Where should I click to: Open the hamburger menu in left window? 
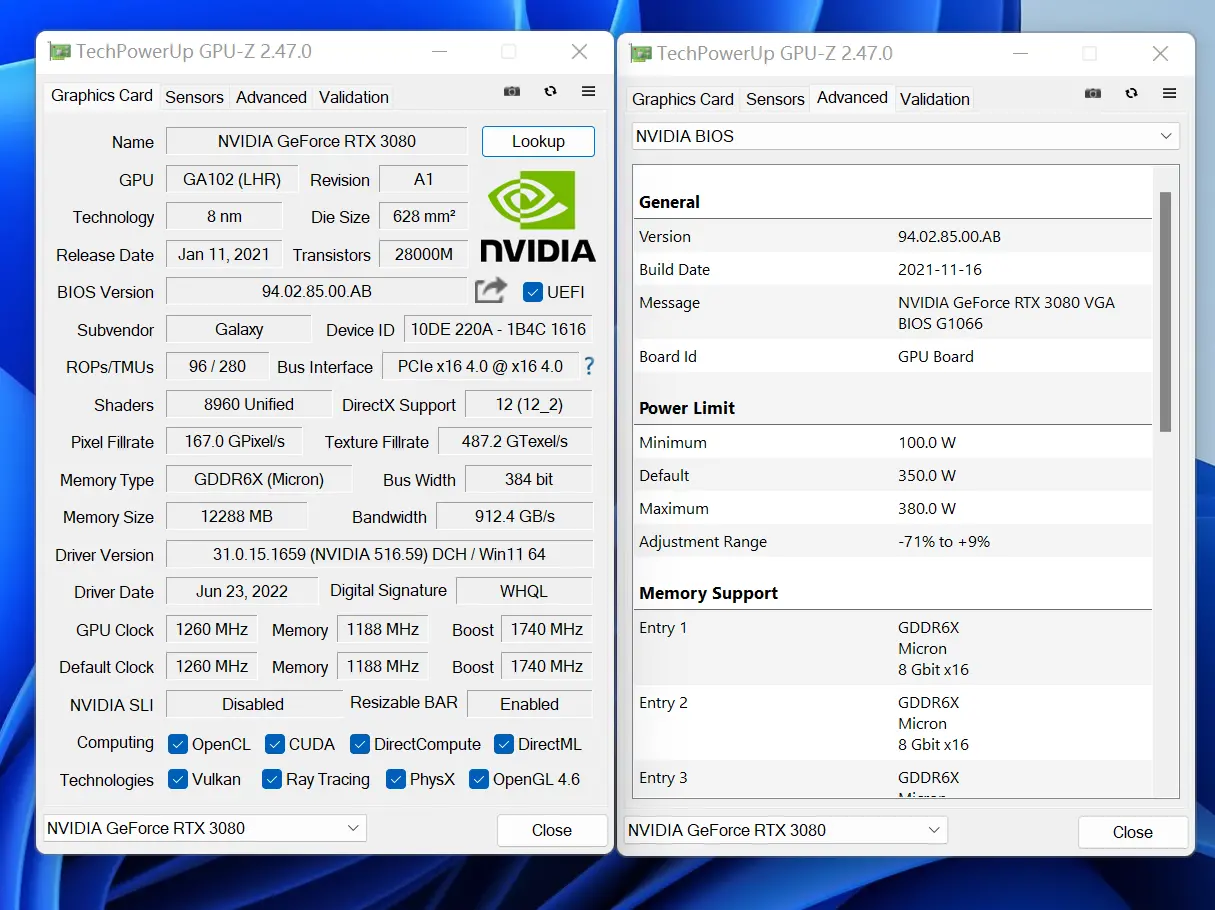click(x=588, y=91)
